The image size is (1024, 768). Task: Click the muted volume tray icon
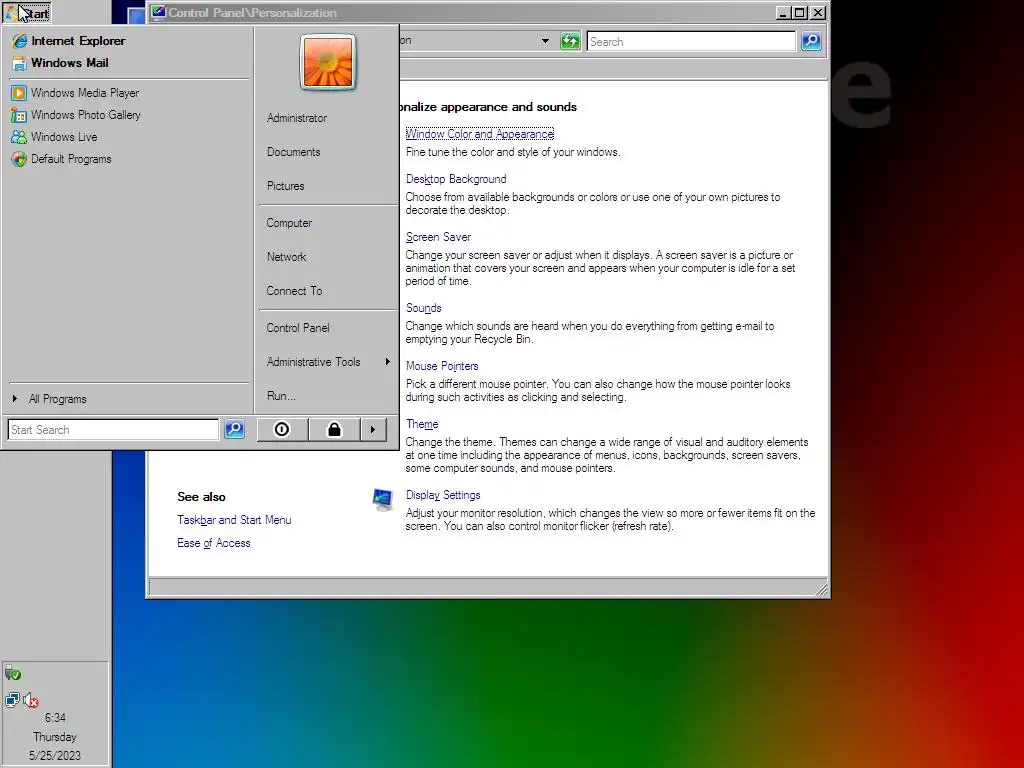31,701
